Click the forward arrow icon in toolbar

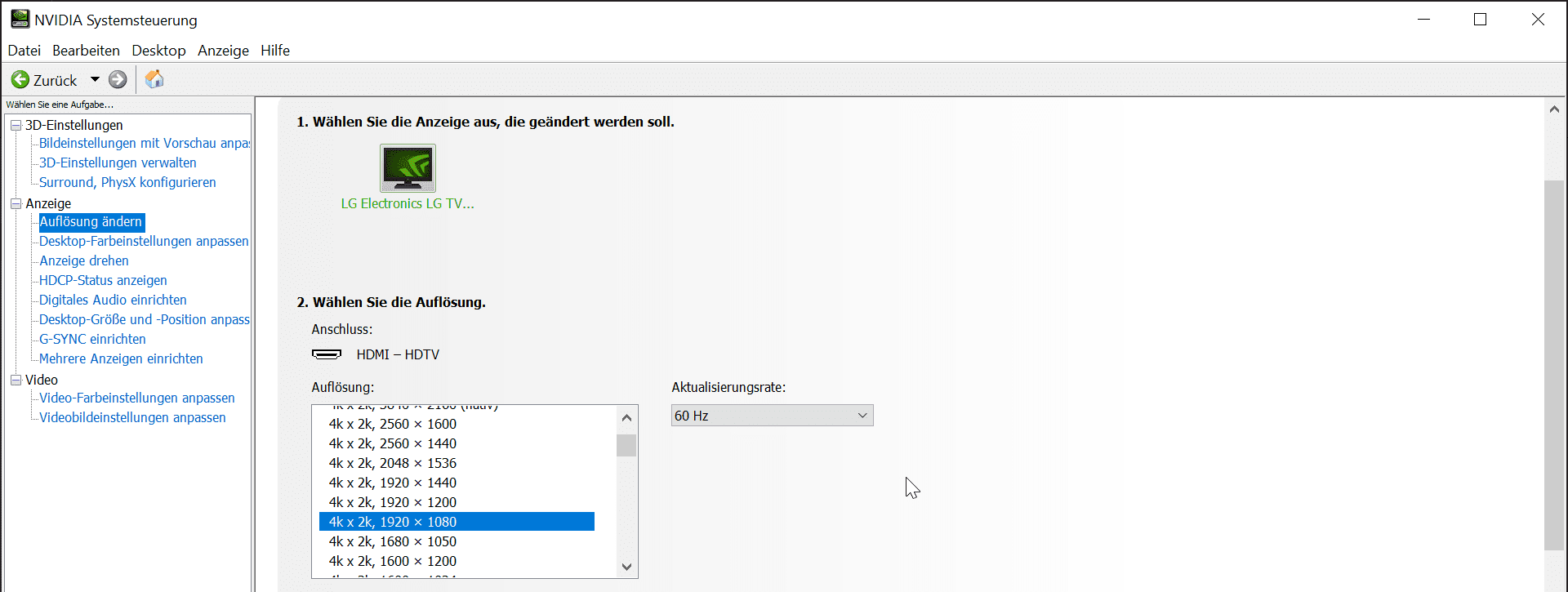tap(118, 79)
